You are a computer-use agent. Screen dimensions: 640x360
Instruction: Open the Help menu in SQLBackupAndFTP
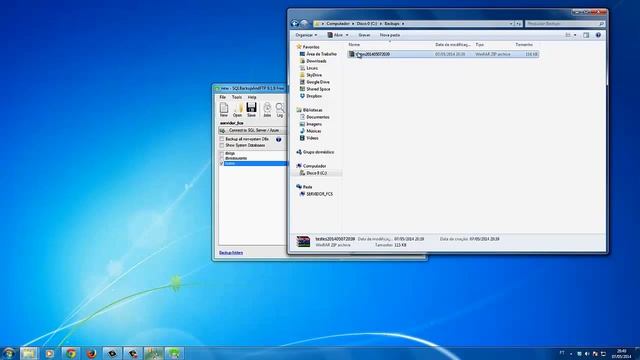point(252,97)
